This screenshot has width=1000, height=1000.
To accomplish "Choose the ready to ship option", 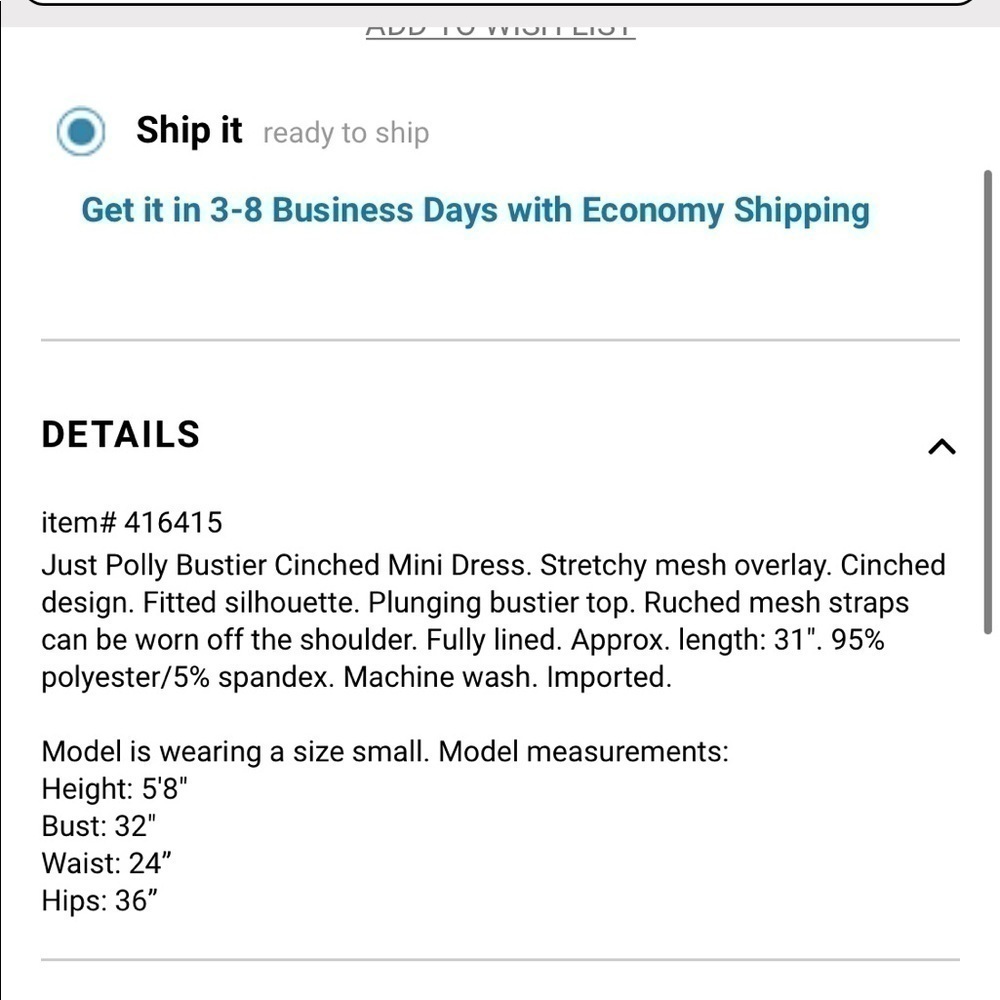I will point(344,132).
